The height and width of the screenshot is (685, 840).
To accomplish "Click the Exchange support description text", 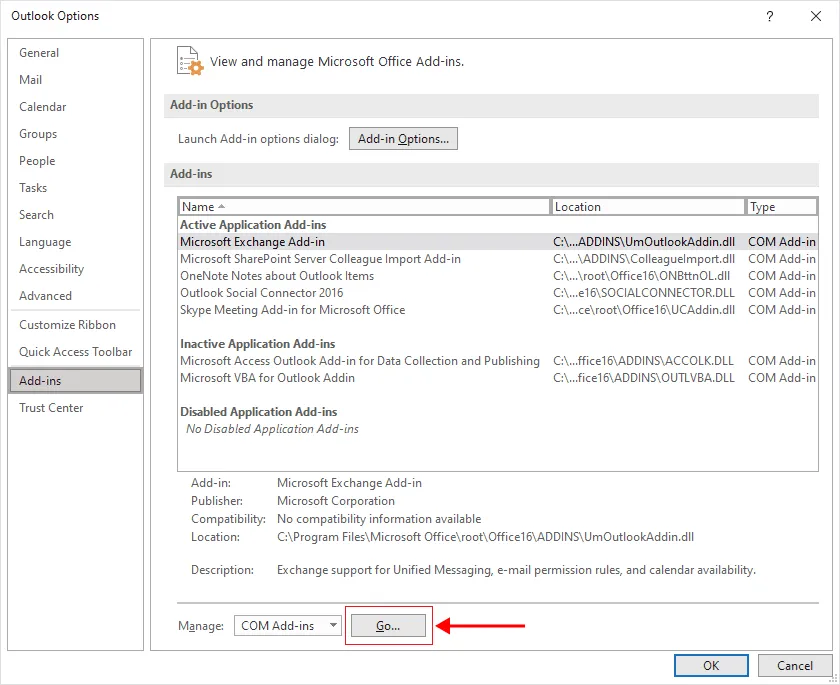I will point(516,570).
